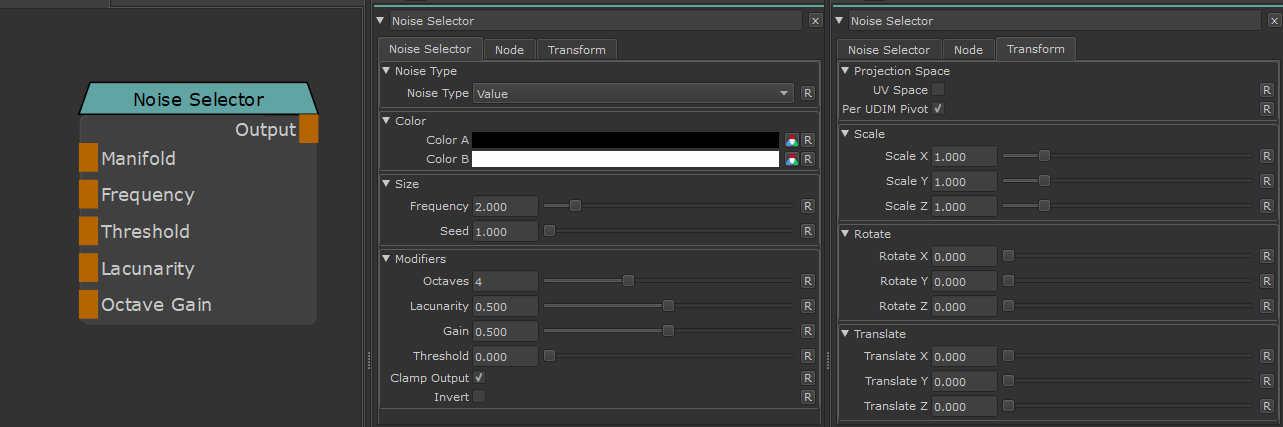1283x427 pixels.
Task: Reset the Noise Type with its R icon
Action: (x=808, y=93)
